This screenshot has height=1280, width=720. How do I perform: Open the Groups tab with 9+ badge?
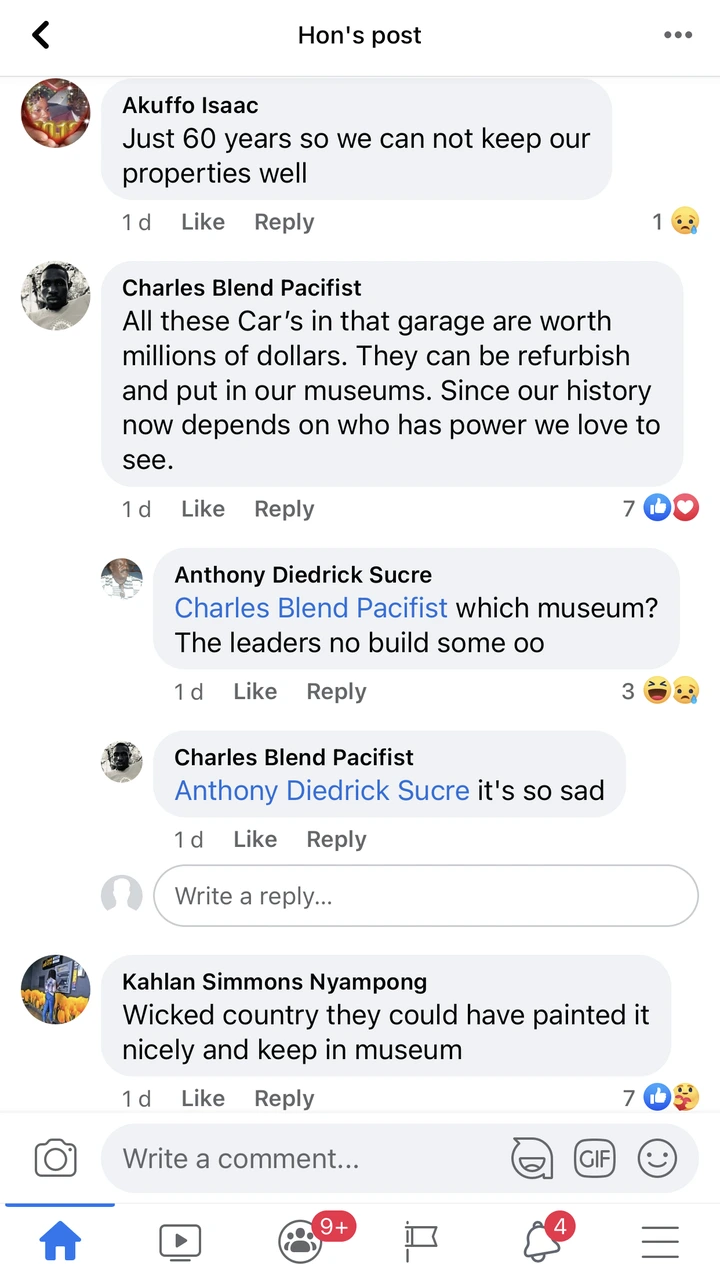[x=300, y=1242]
